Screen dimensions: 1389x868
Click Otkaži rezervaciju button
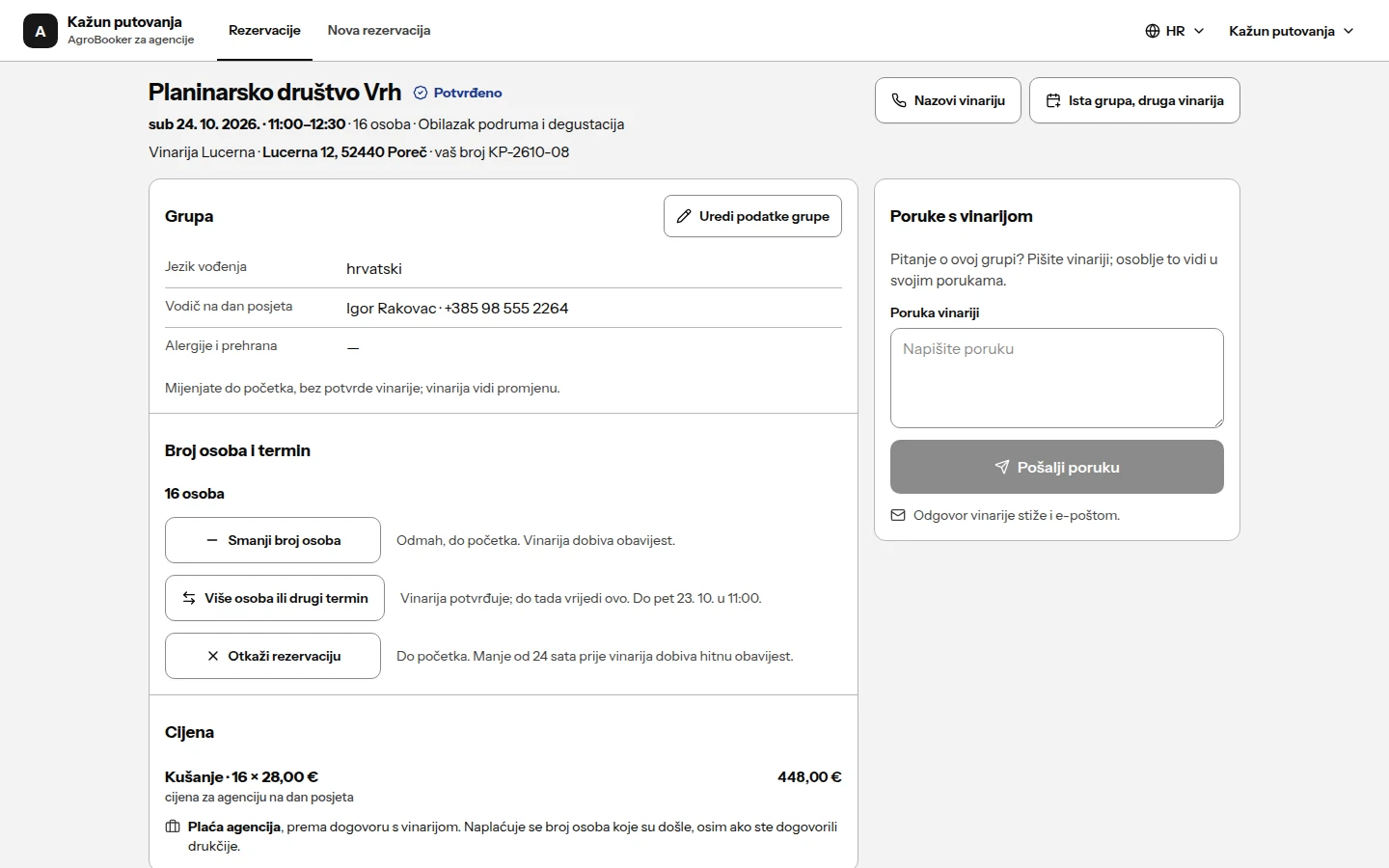(273, 656)
